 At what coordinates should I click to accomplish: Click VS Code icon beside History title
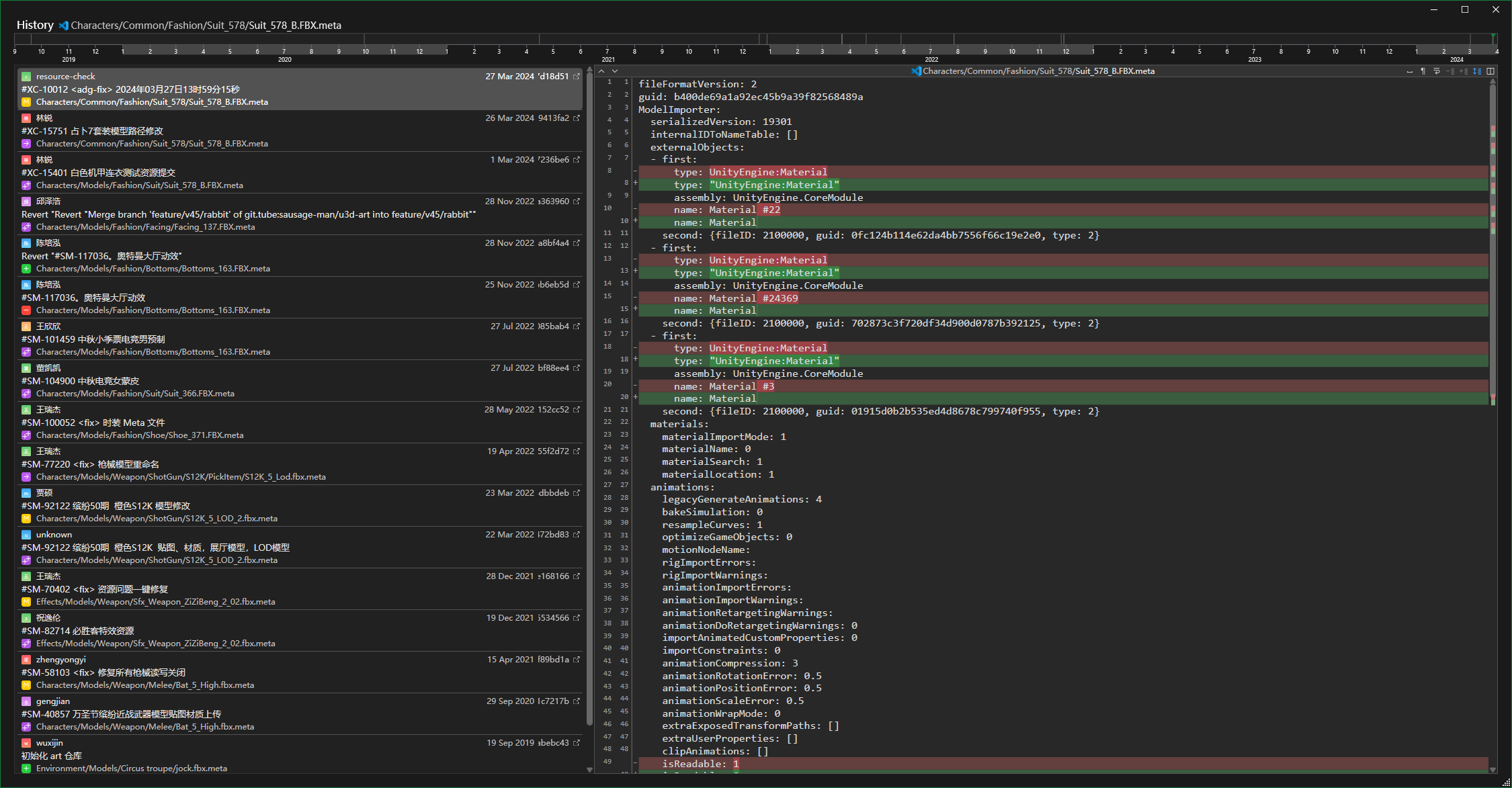[63, 26]
